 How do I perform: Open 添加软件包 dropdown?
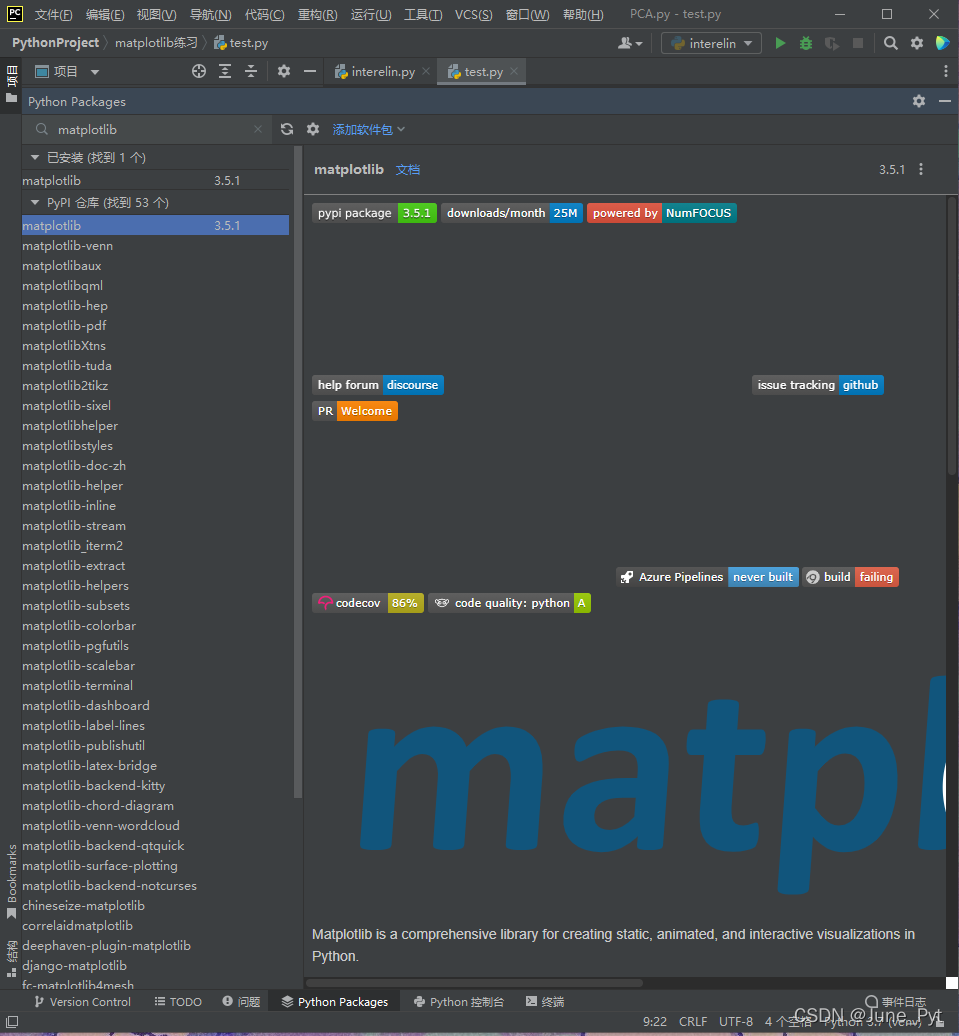coord(368,130)
